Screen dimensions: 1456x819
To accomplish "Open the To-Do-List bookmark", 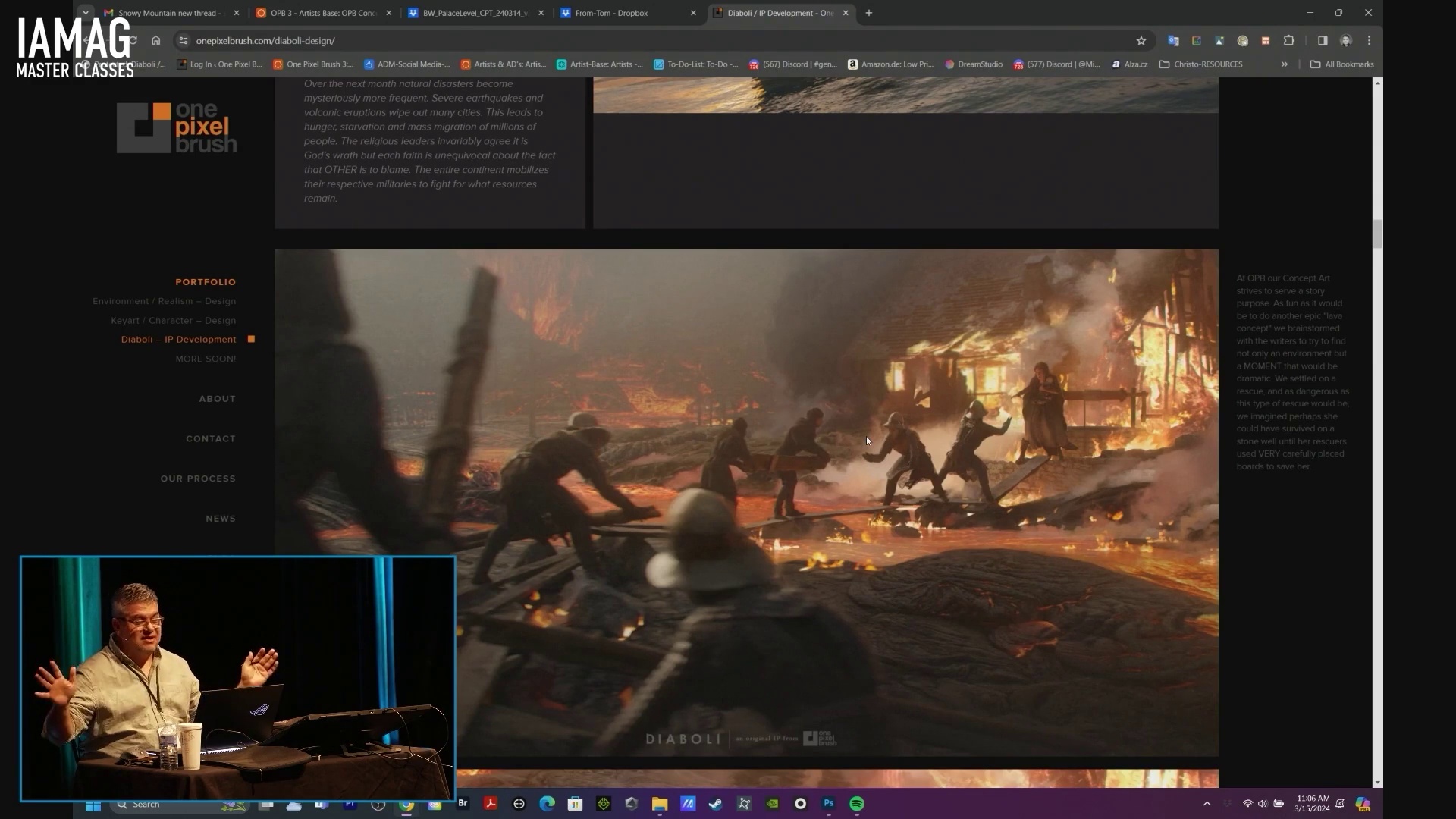I will point(696,64).
